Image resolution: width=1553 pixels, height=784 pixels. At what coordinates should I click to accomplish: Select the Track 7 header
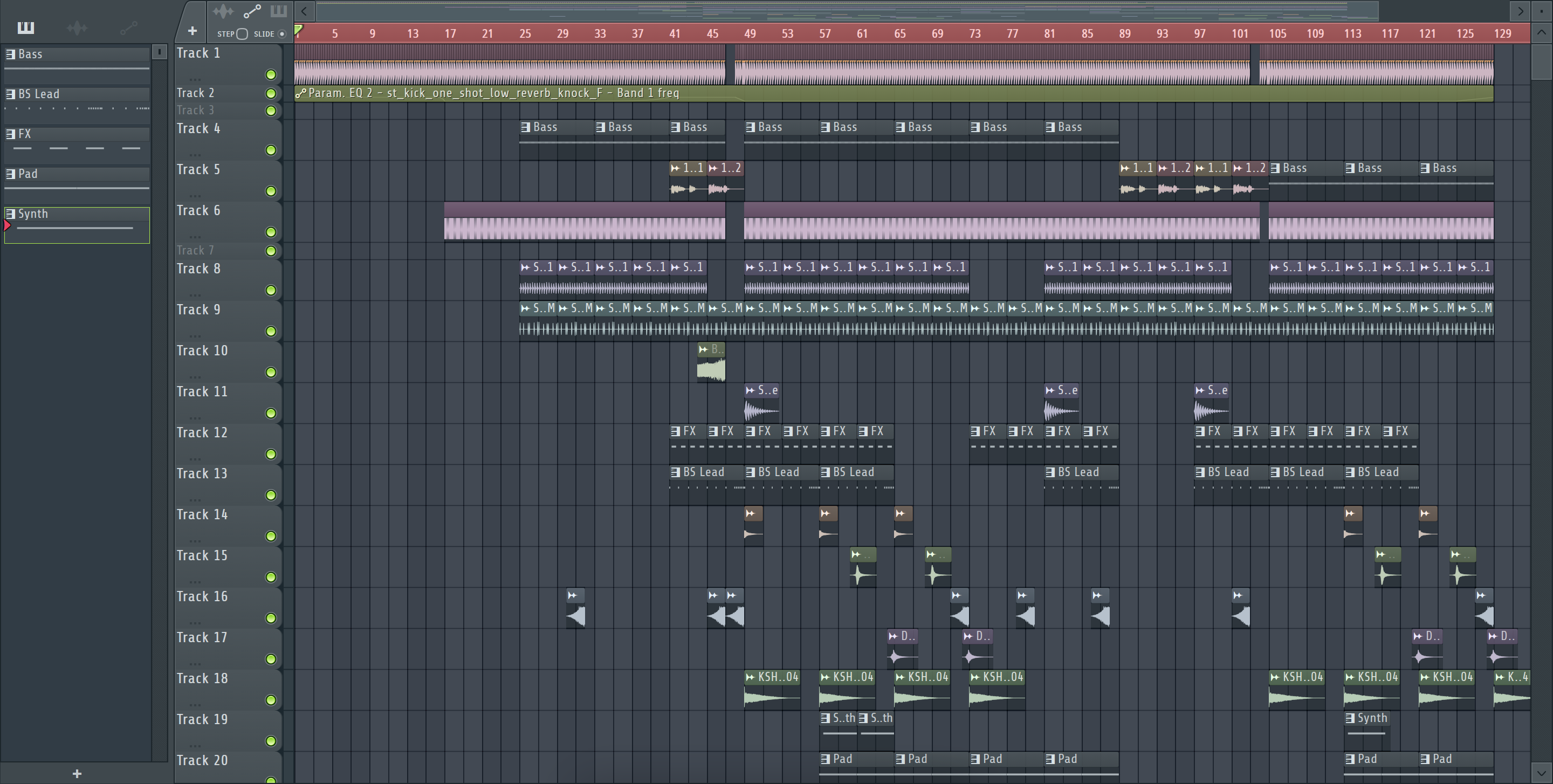tap(228, 250)
